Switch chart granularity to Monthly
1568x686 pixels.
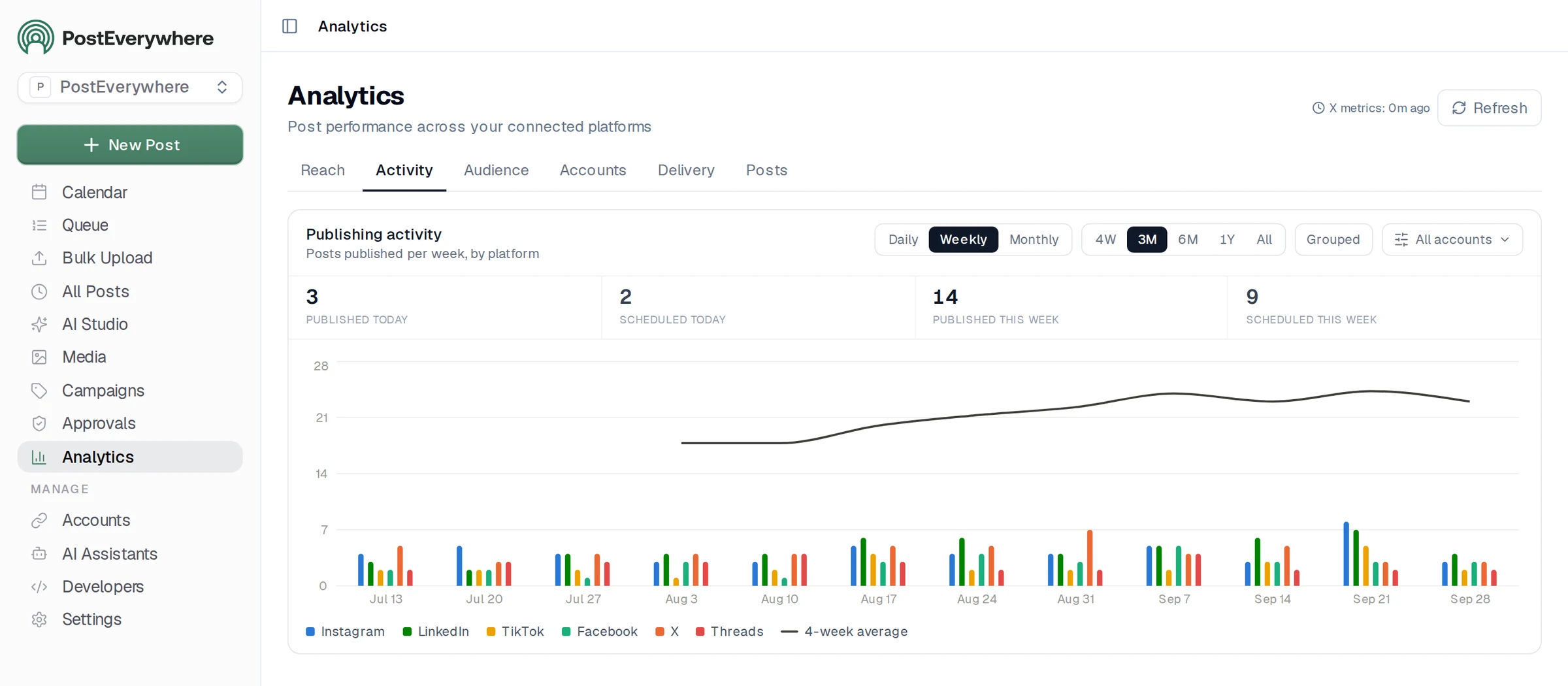[x=1034, y=240]
